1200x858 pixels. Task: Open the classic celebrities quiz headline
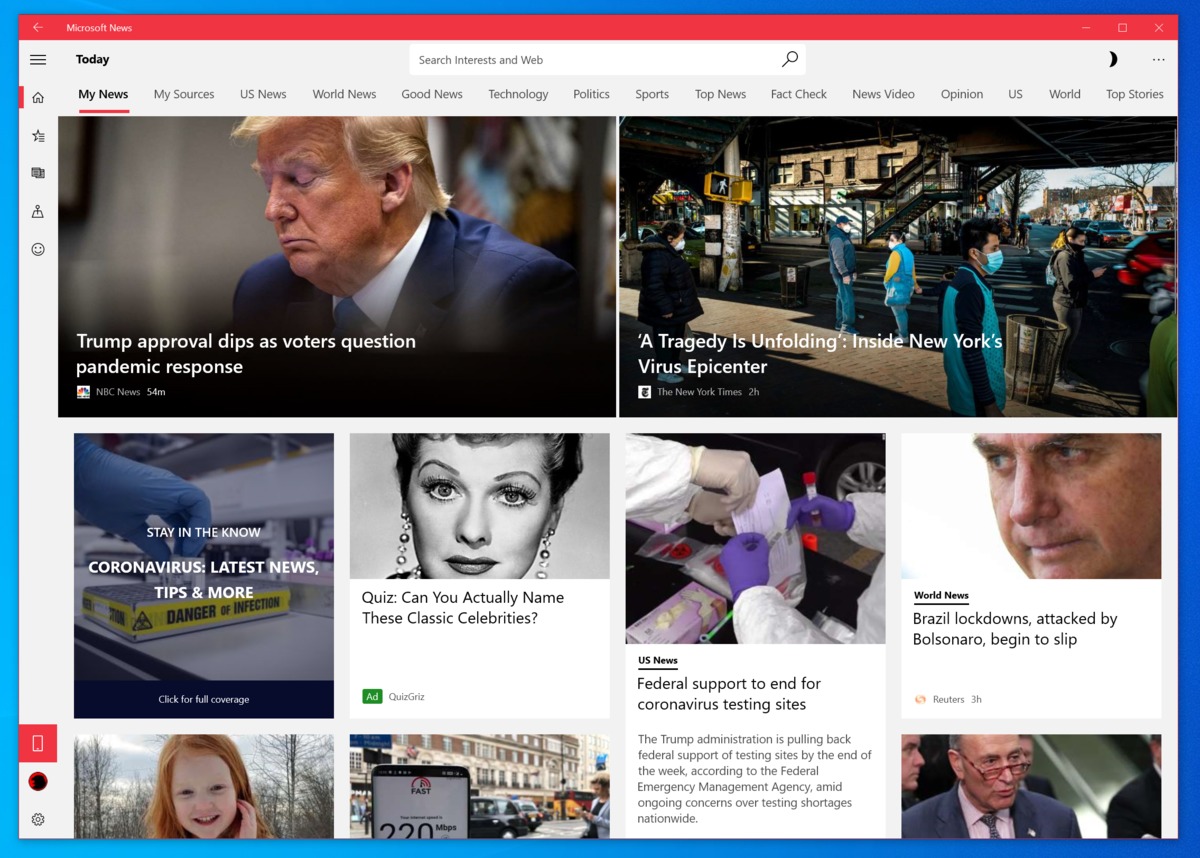pos(463,608)
